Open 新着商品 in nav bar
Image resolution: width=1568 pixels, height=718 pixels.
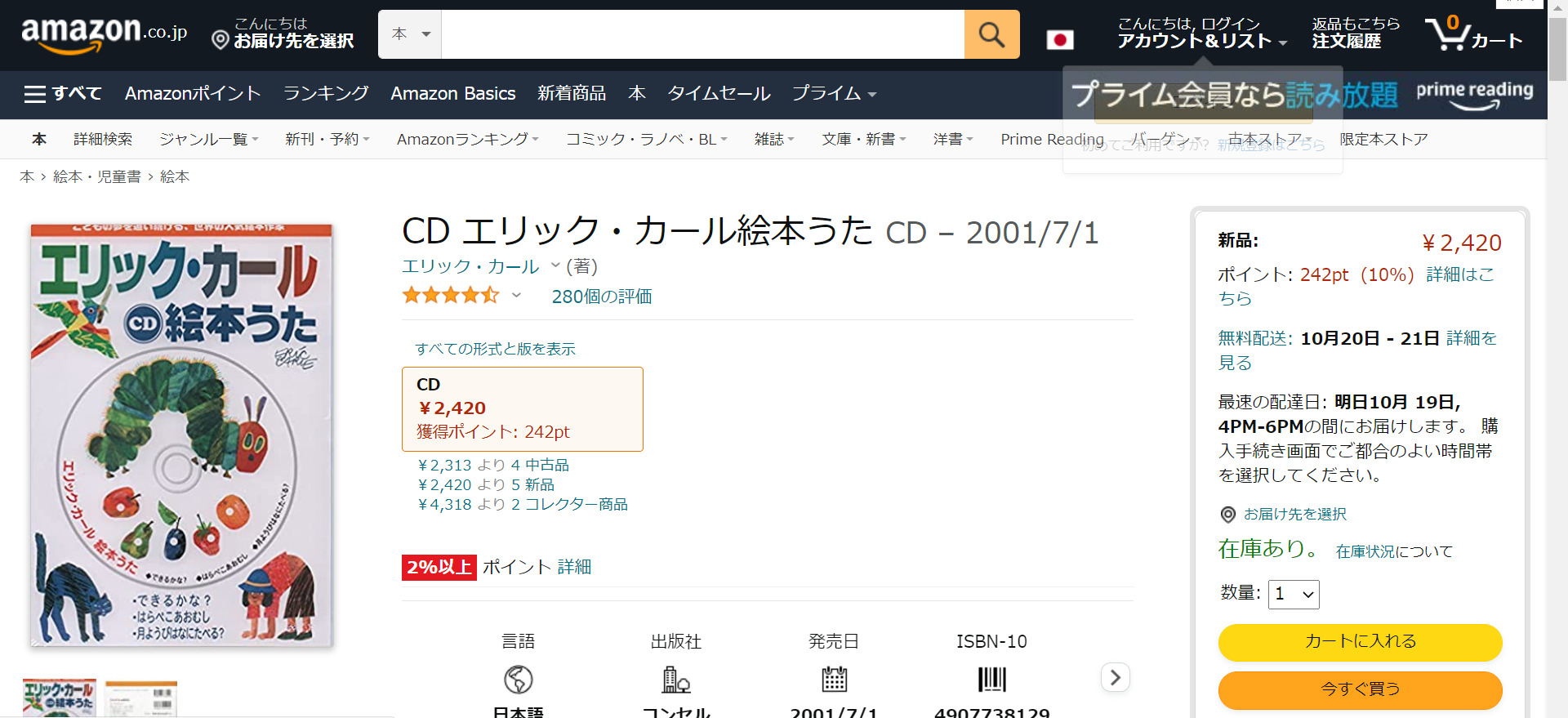coord(572,94)
